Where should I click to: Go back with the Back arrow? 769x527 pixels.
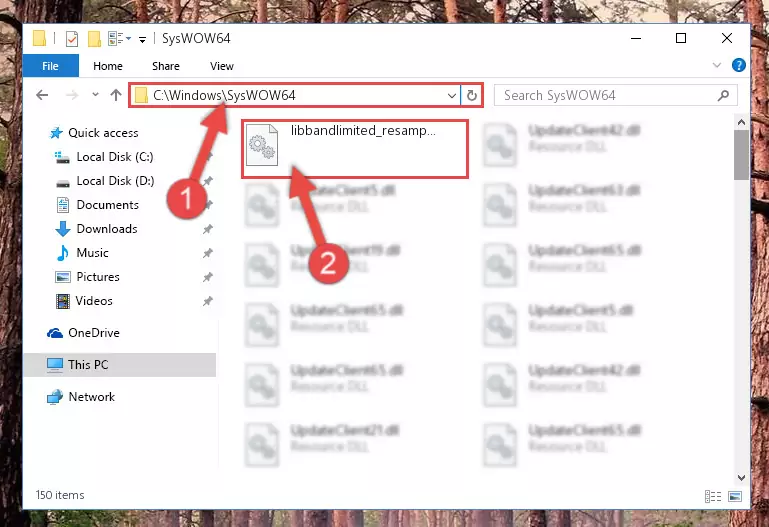[42, 95]
